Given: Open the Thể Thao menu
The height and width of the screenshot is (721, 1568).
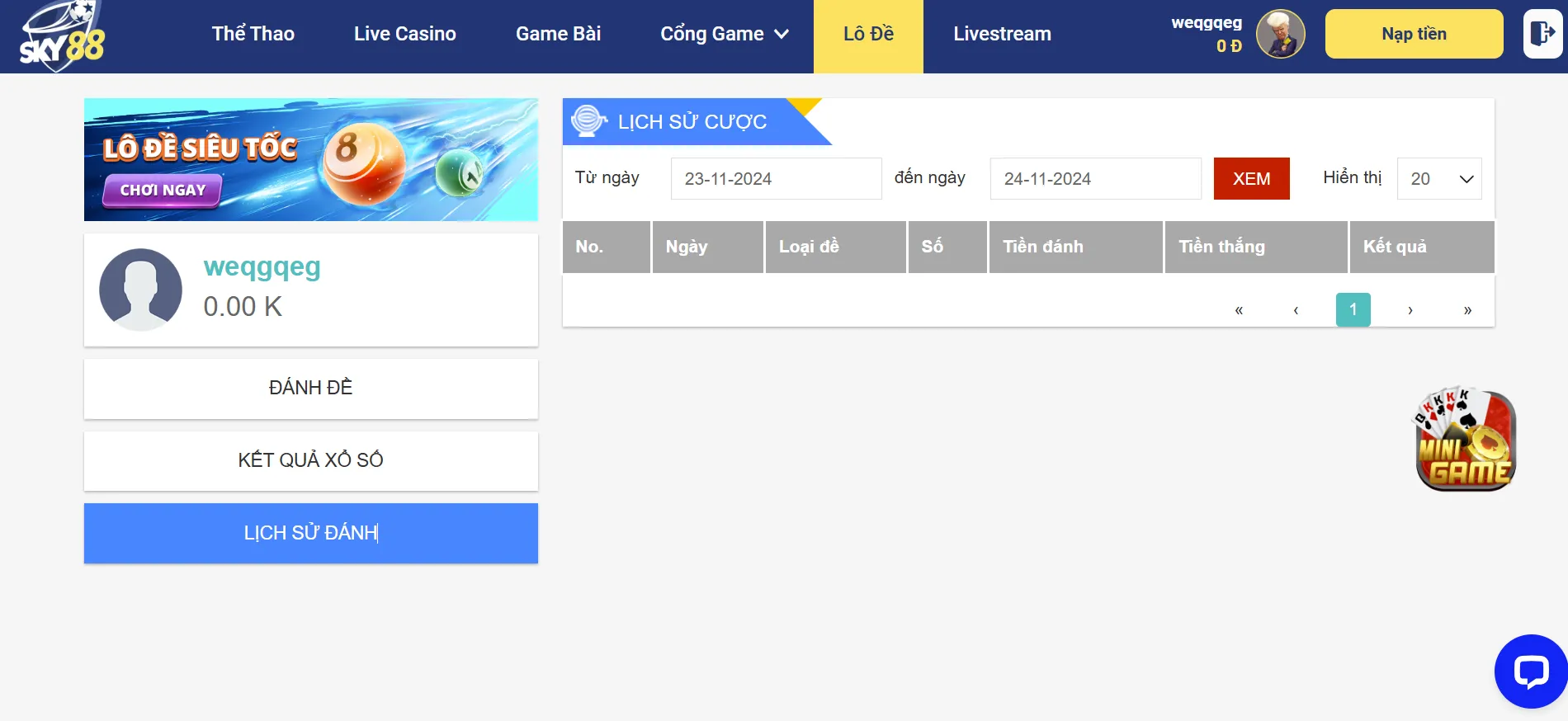Looking at the screenshot, I should pos(253,34).
